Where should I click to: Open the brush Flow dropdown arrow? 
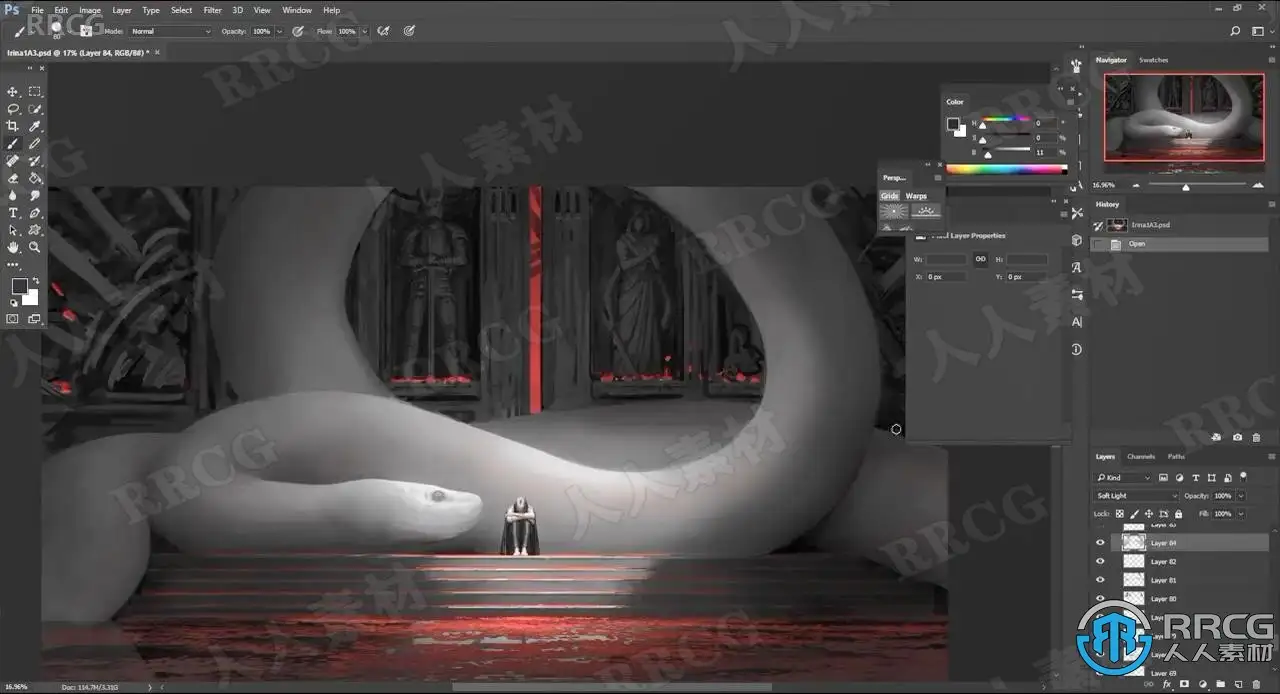click(x=364, y=32)
